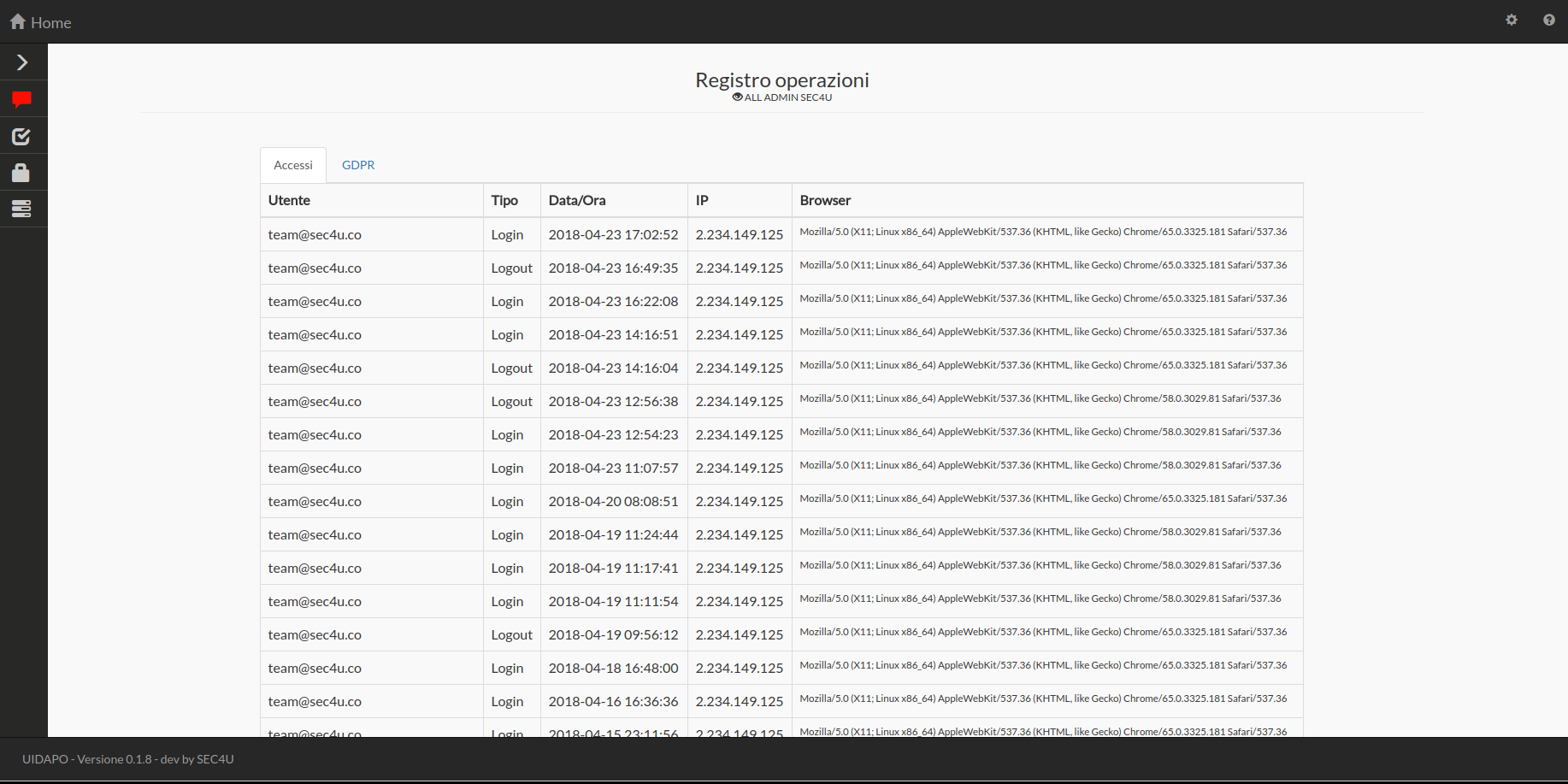The image size is (1568, 784).
Task: Open the server stack icon in sidebar
Action: [21, 209]
